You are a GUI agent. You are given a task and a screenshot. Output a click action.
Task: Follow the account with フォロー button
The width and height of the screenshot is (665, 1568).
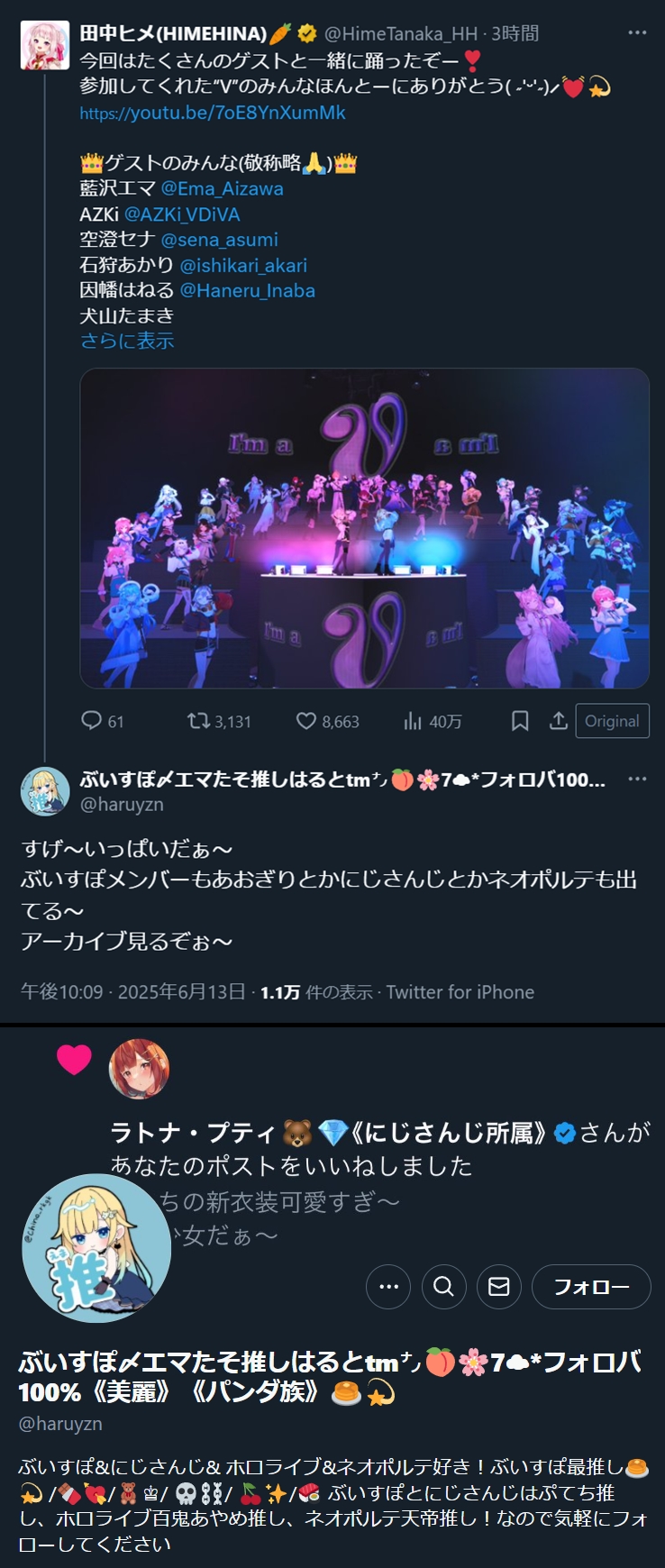591,1286
